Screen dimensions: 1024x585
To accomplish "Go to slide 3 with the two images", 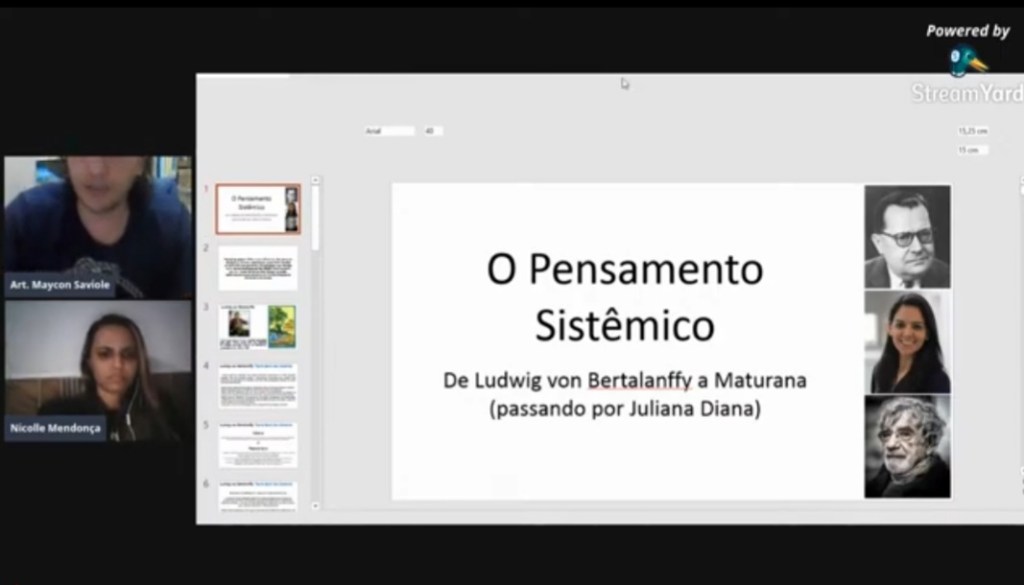I will [257, 327].
